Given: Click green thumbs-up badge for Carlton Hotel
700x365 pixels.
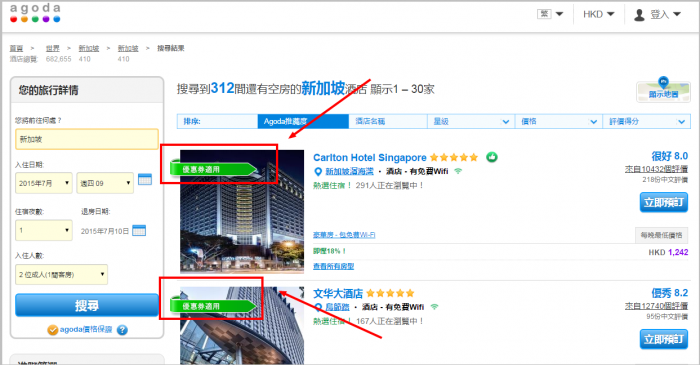Looking at the screenshot, I should click(492, 157).
